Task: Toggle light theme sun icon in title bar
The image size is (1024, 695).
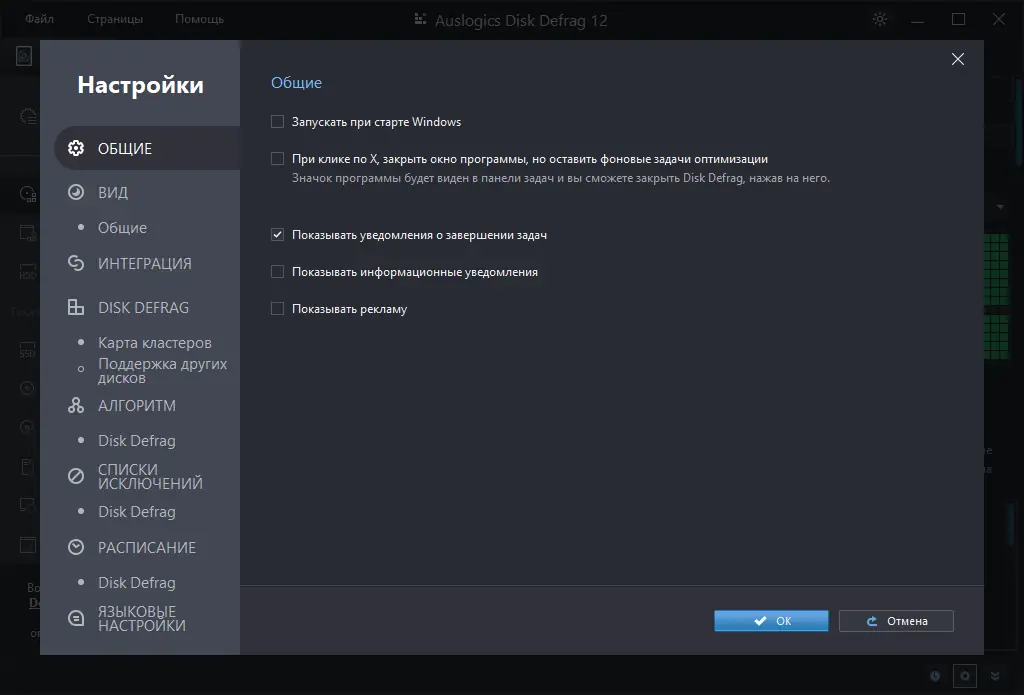Action: [880, 20]
